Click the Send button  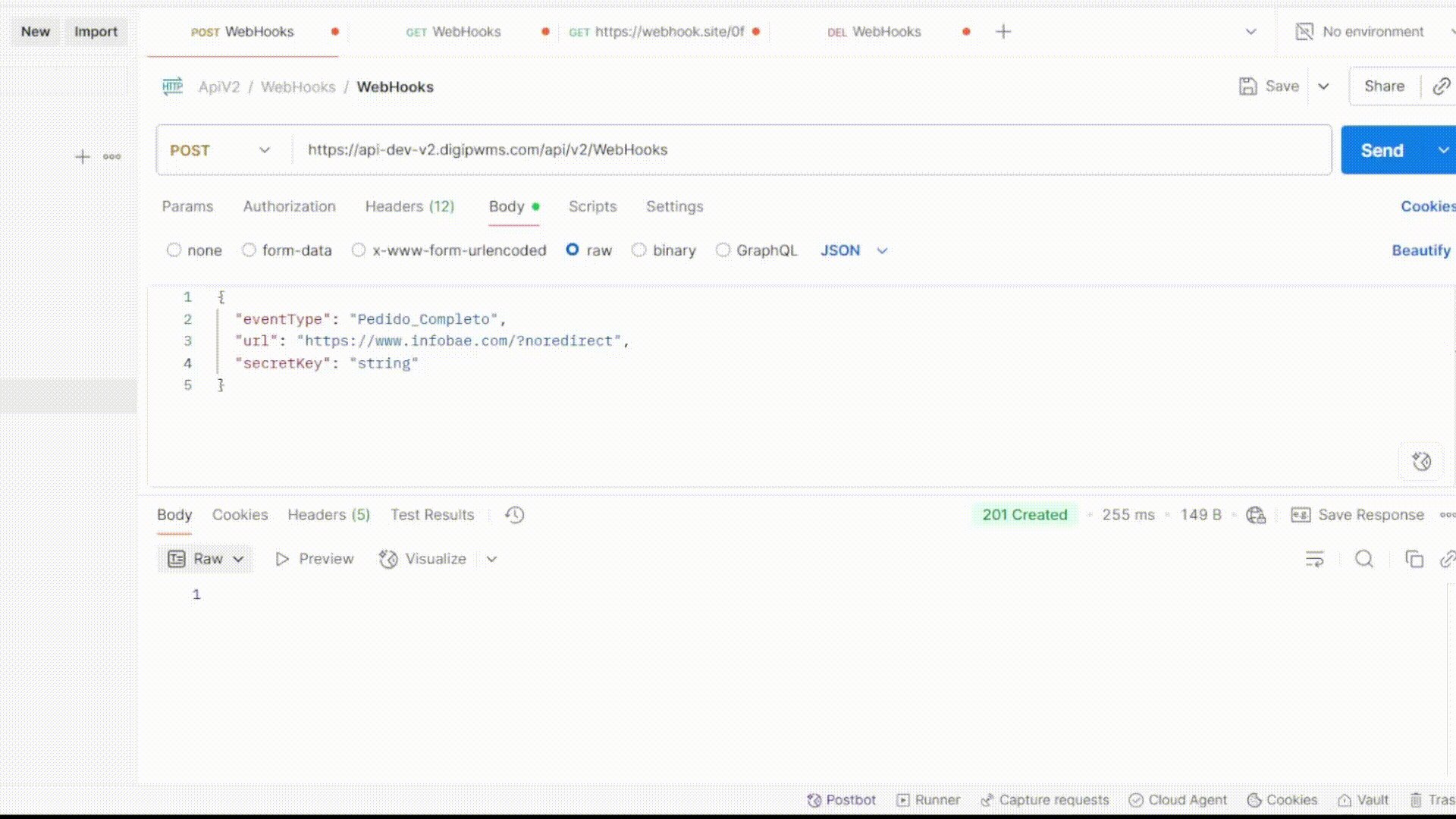coord(1382,150)
